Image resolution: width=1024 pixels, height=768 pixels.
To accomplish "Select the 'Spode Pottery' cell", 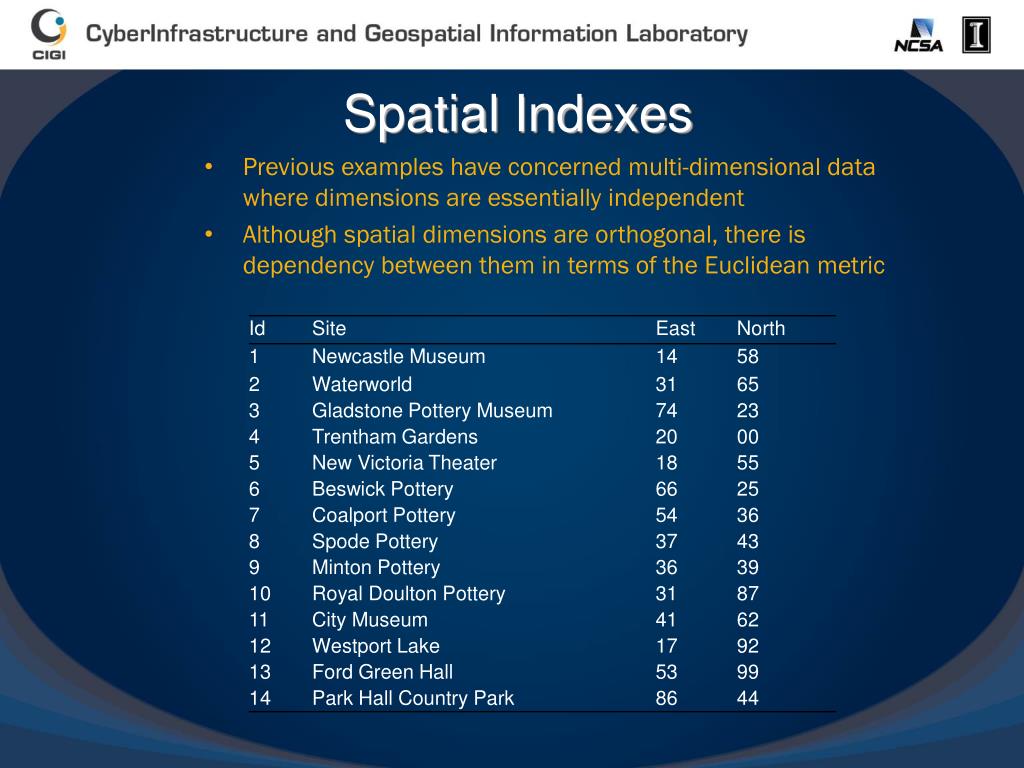I will click(x=375, y=541).
